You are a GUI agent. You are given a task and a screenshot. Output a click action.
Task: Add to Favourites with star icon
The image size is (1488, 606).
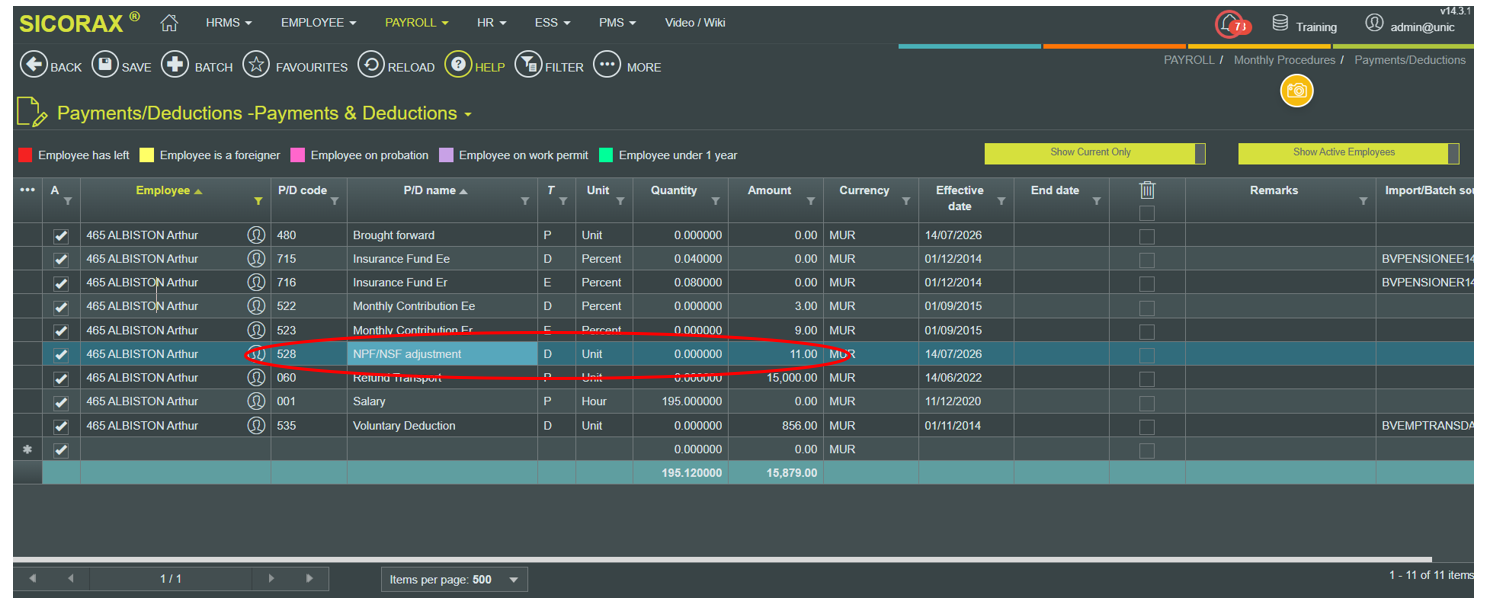tap(256, 65)
